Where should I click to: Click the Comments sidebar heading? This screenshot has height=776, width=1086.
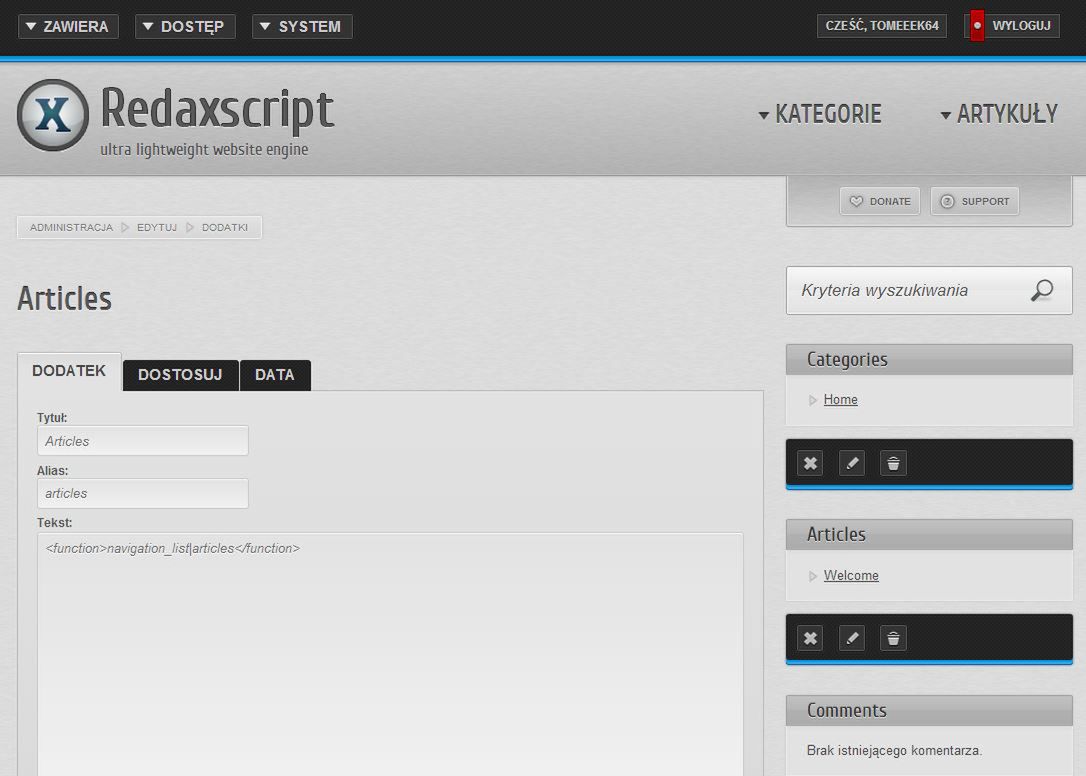coord(846,710)
